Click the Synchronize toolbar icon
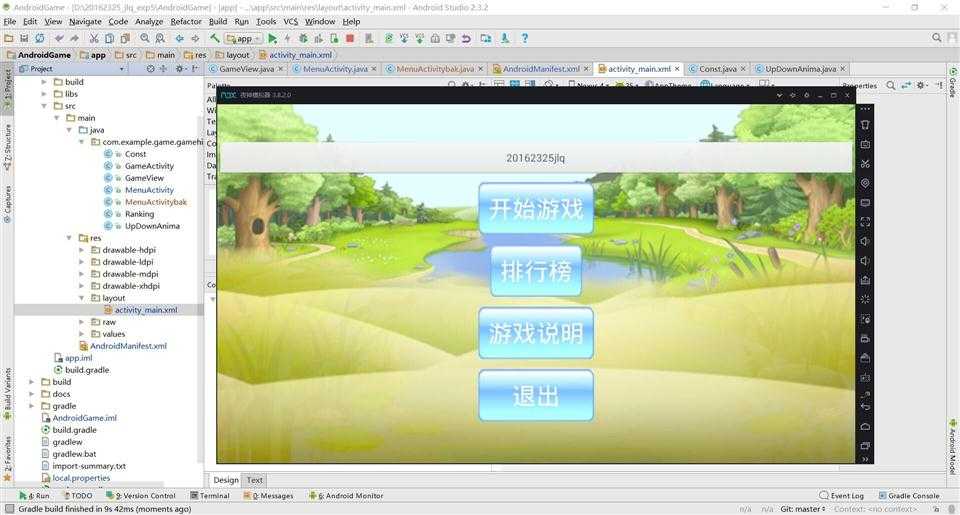 pos(39,38)
